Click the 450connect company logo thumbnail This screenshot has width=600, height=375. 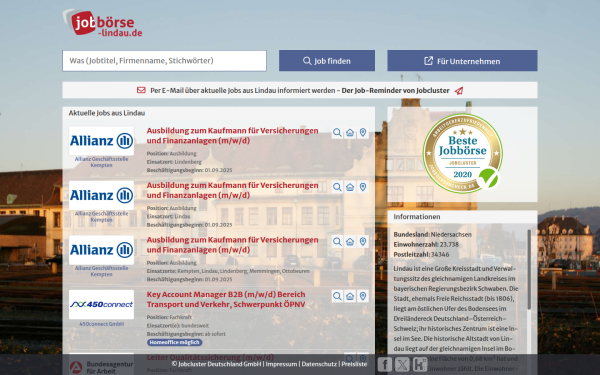point(101,305)
